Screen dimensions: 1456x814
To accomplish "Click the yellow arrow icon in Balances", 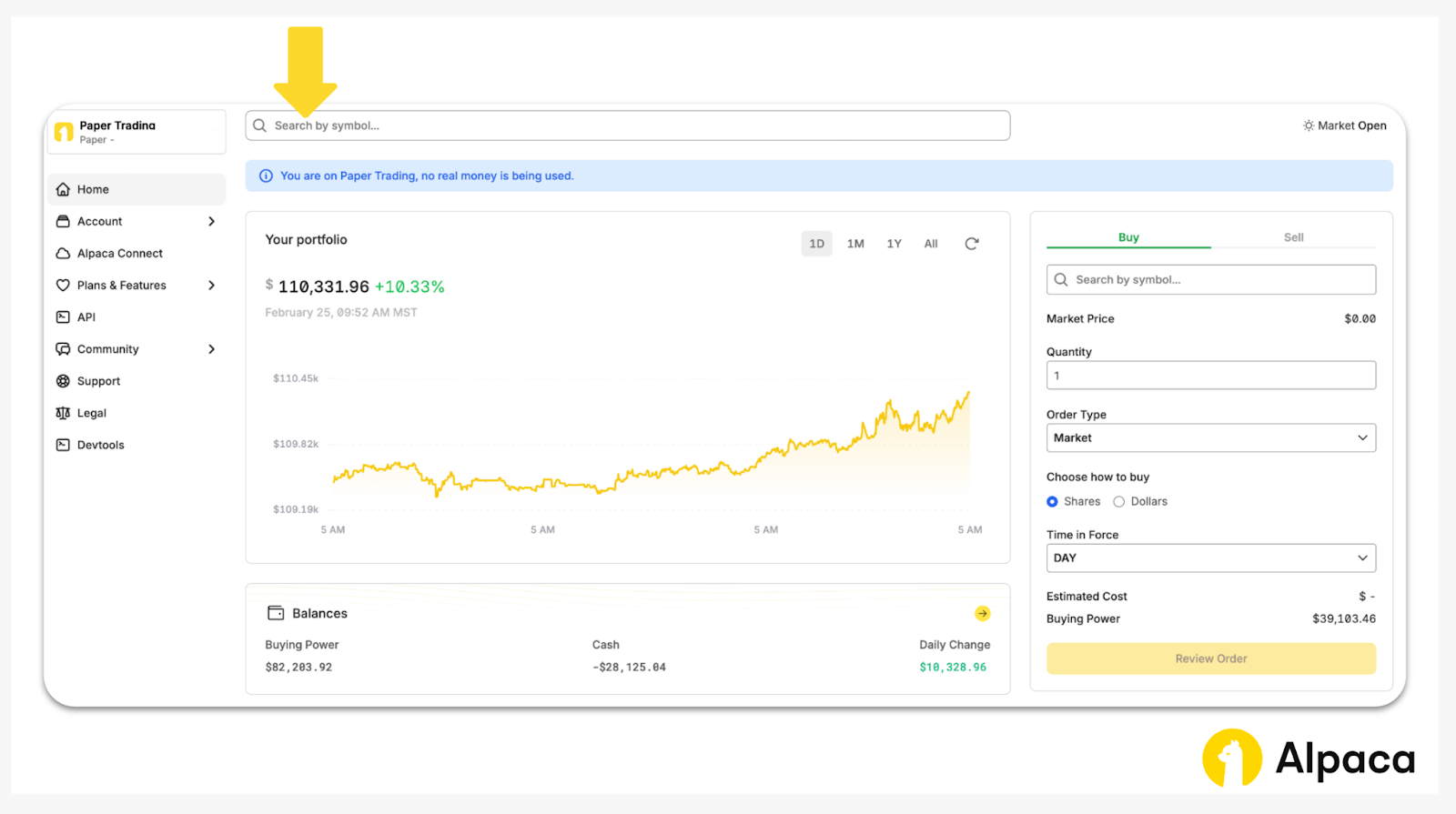I will [982, 614].
